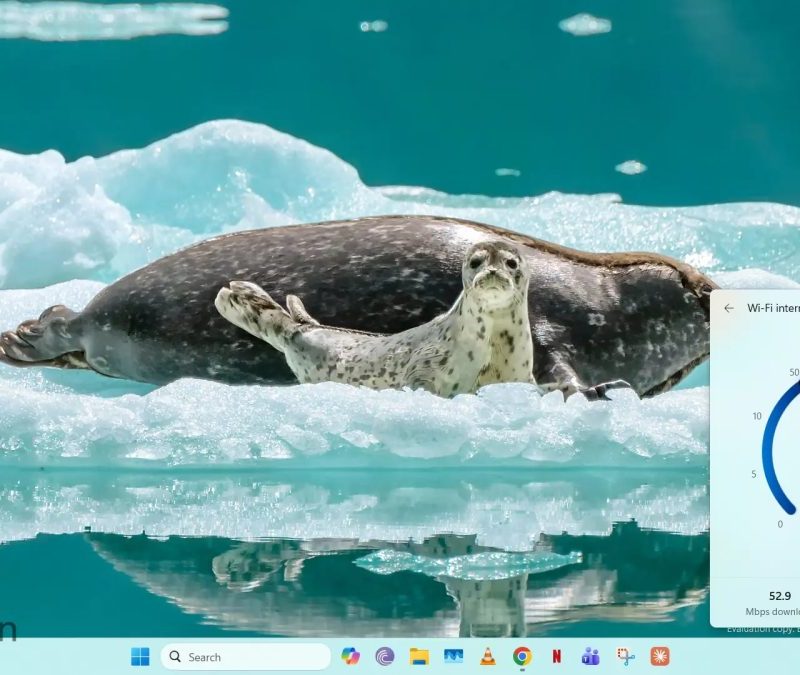Open the orange starburst app icon
The height and width of the screenshot is (675, 800).
(660, 656)
